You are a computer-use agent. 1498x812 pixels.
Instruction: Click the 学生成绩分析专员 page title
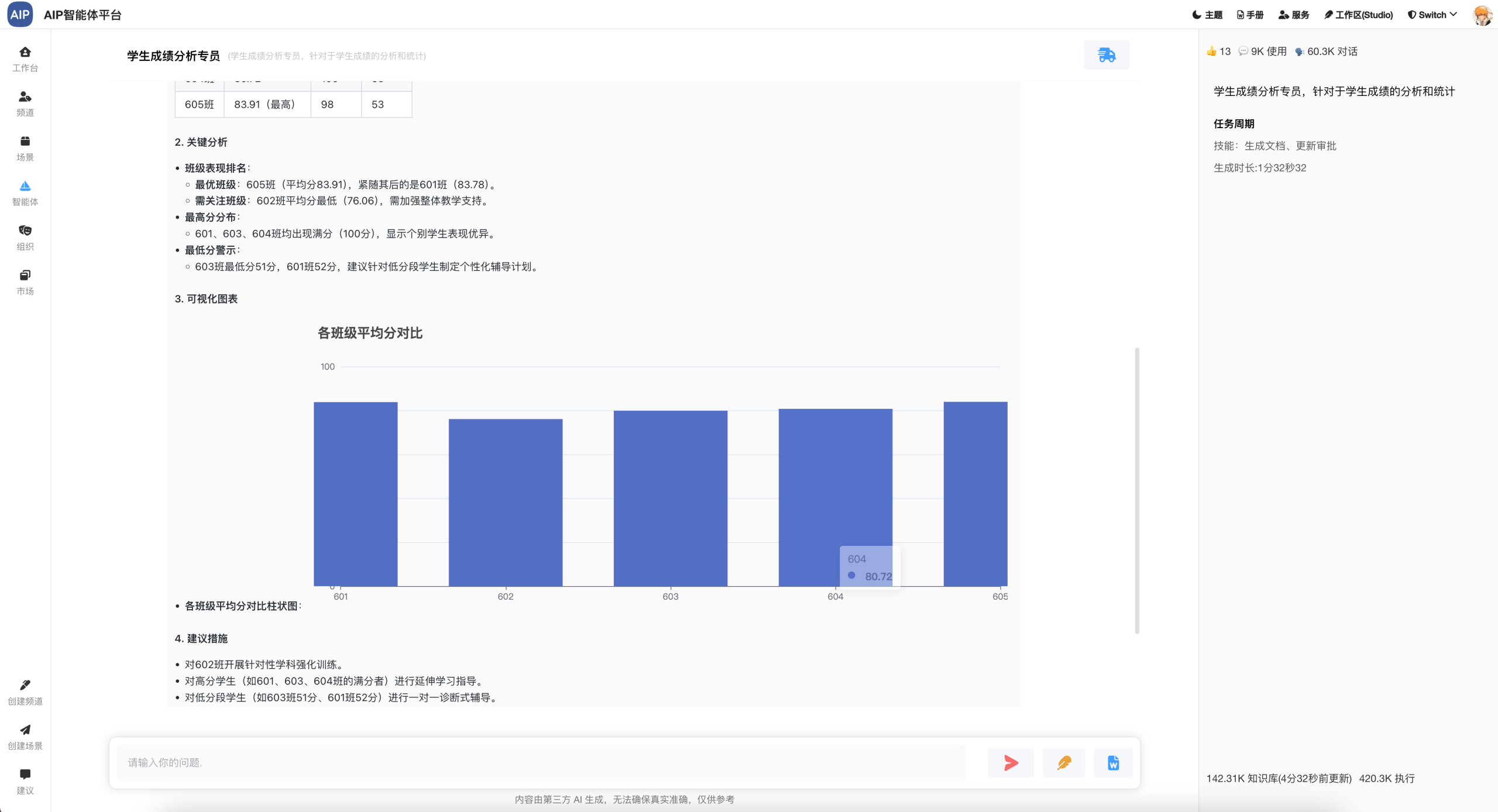(x=173, y=56)
